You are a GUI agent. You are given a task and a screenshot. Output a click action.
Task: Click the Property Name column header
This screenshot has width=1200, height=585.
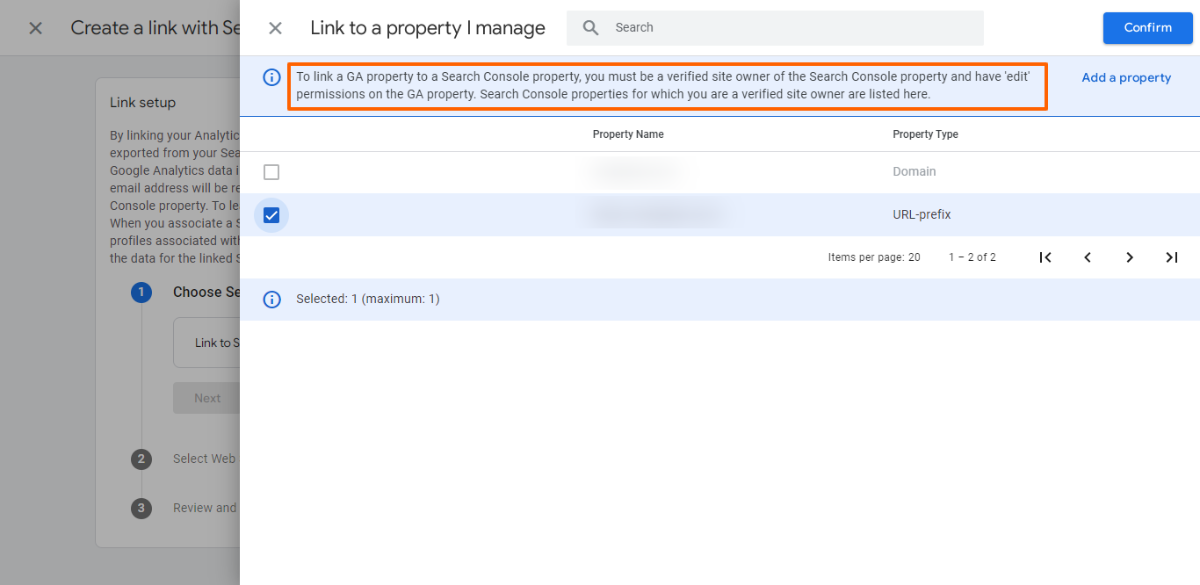(628, 134)
